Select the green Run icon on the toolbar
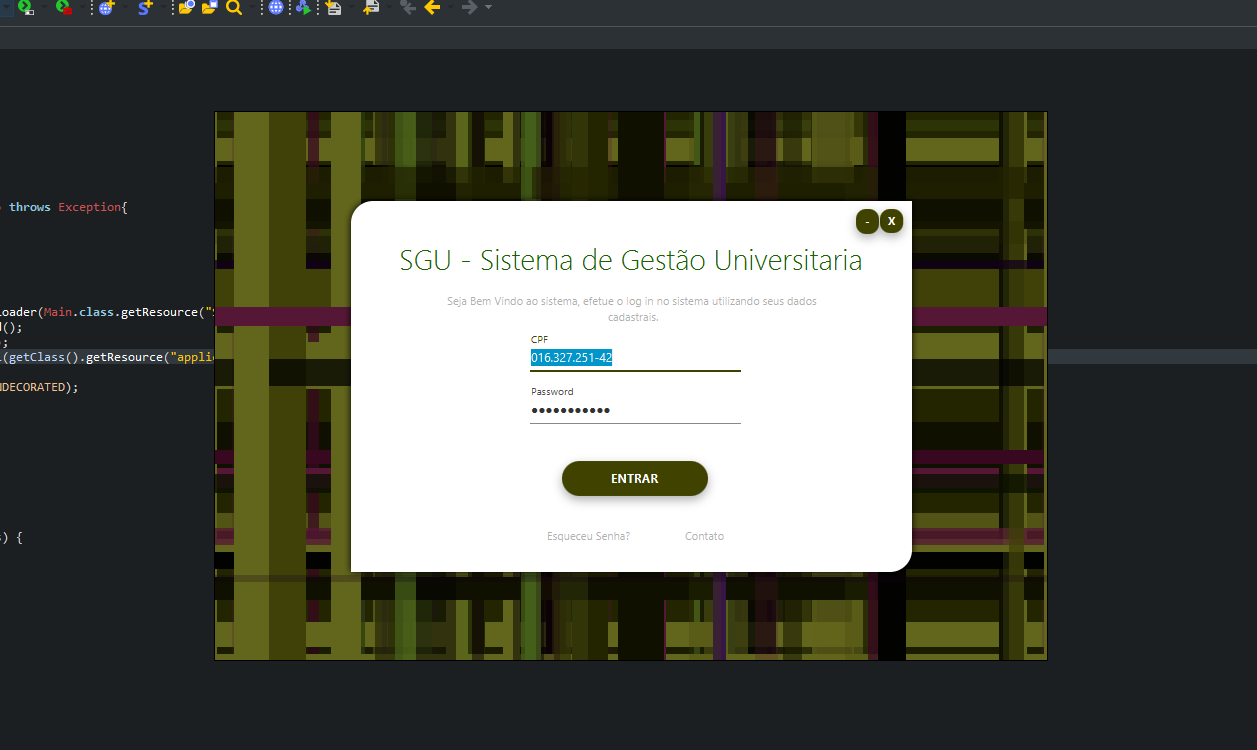 23,8
